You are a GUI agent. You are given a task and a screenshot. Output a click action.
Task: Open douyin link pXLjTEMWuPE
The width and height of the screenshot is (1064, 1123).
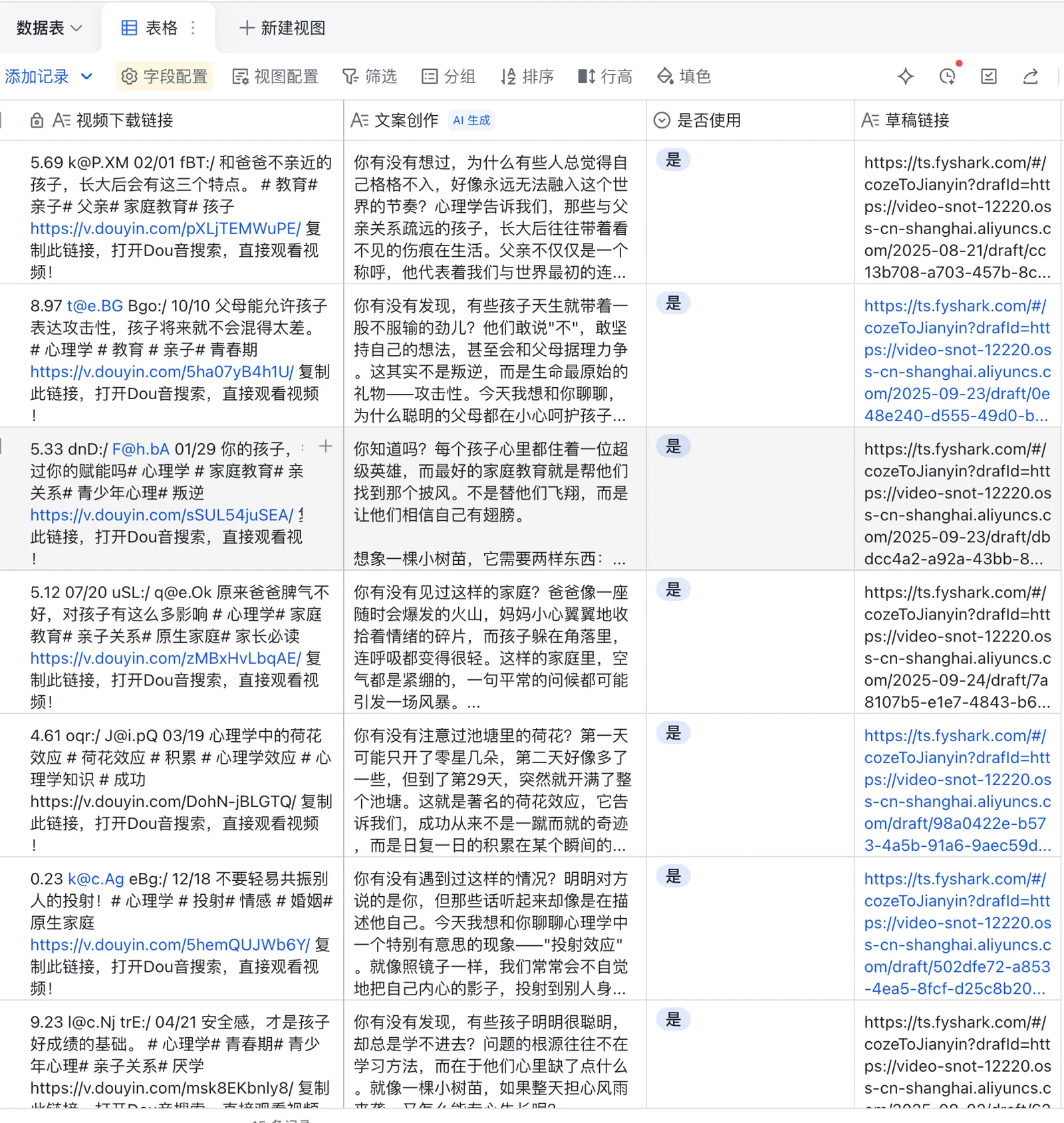166,228
